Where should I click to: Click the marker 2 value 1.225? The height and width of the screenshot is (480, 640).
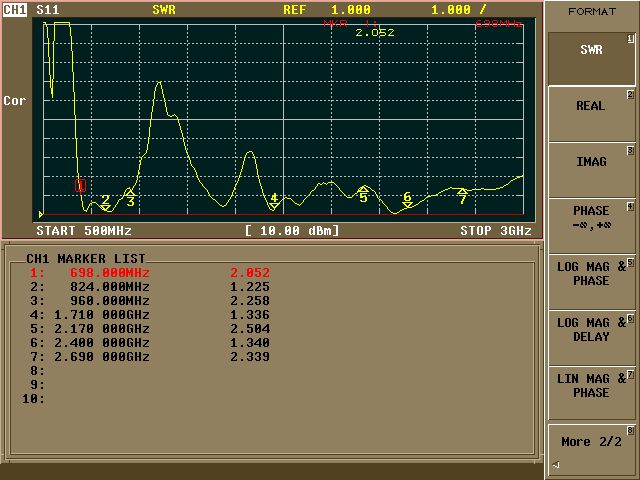250,287
